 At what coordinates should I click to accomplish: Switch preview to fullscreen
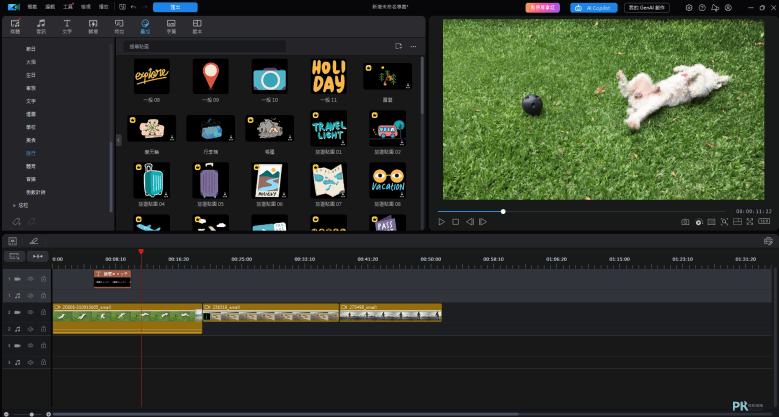click(x=750, y=222)
